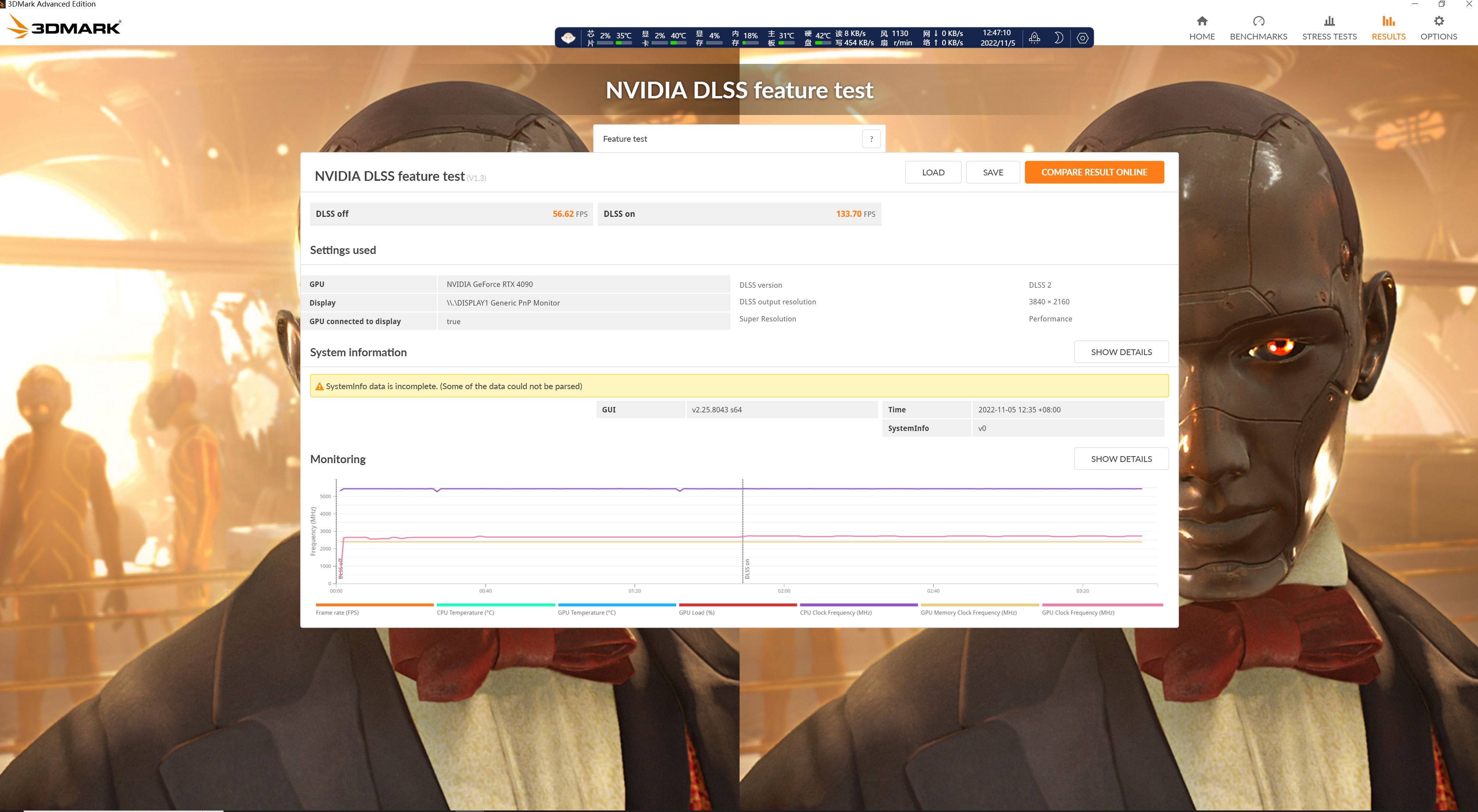Image resolution: width=1478 pixels, height=812 pixels.
Task: Click the Time value 2022-11-05 12:35
Action: [x=1019, y=409]
